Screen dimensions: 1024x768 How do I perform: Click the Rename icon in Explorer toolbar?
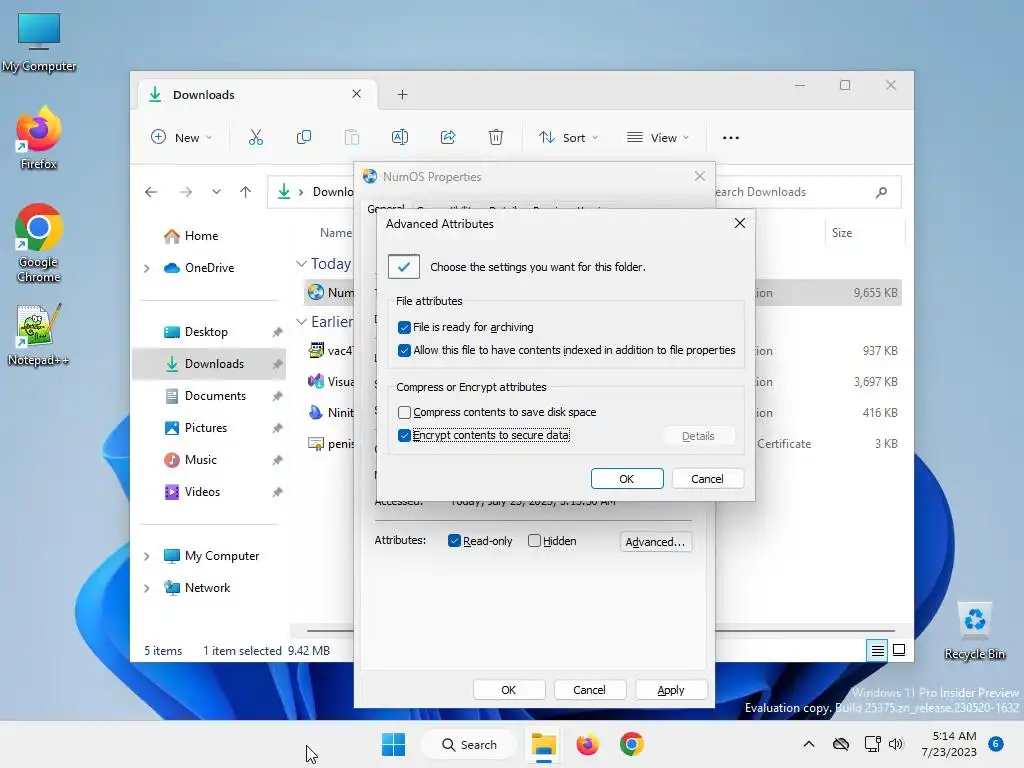pos(400,137)
